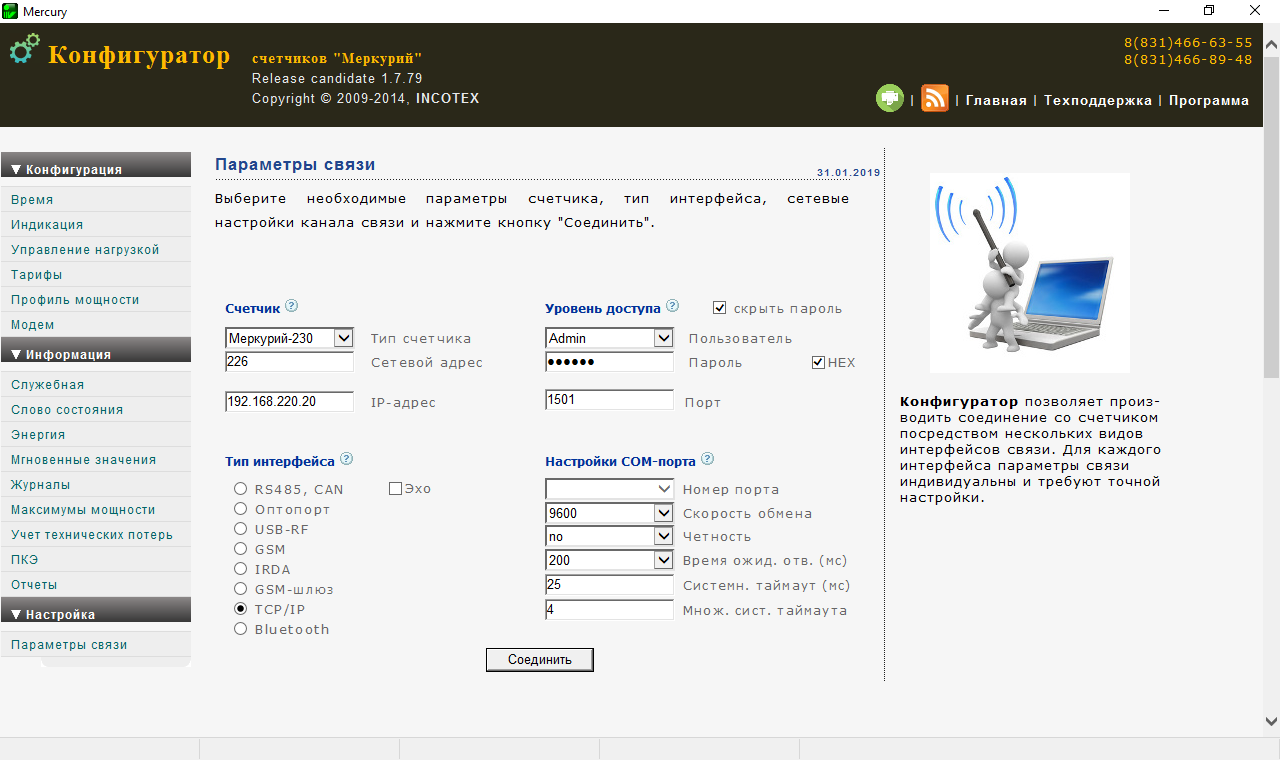
Task: Enable the Эхо checkbox
Action: [395, 489]
